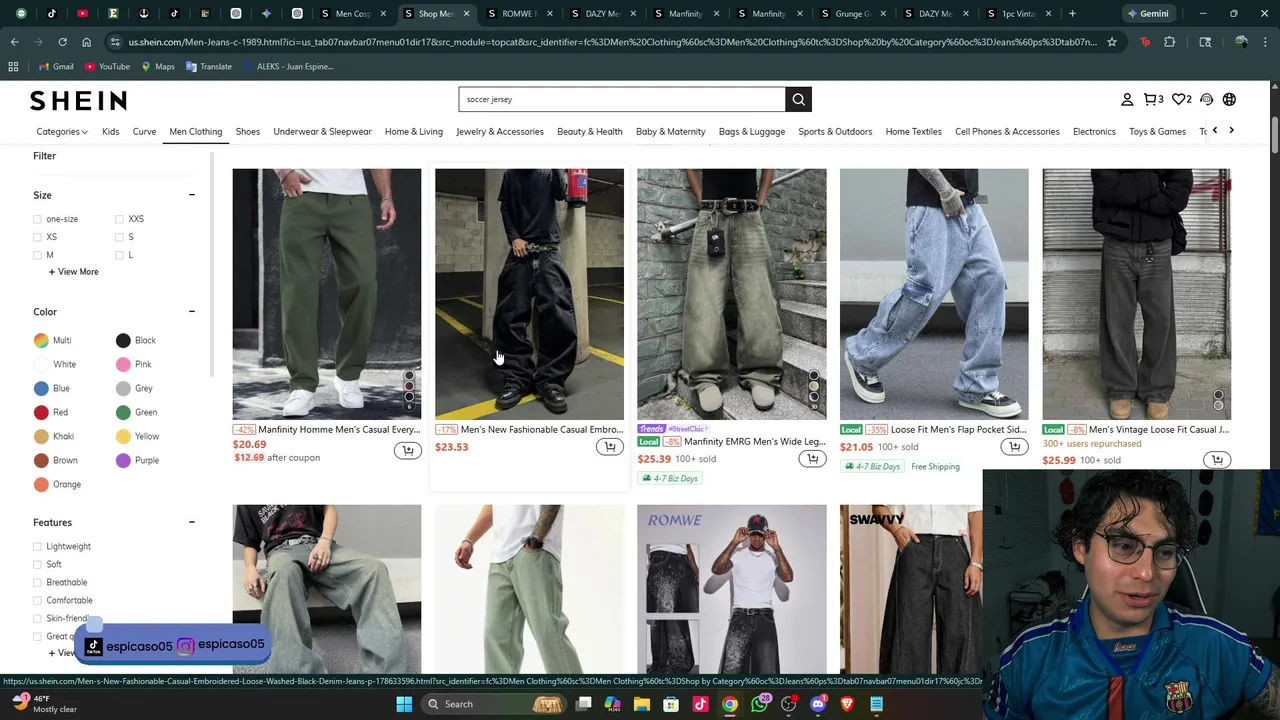Screen dimensions: 1280x720
Task: Open the Gmail bookmark
Action: click(x=56, y=66)
